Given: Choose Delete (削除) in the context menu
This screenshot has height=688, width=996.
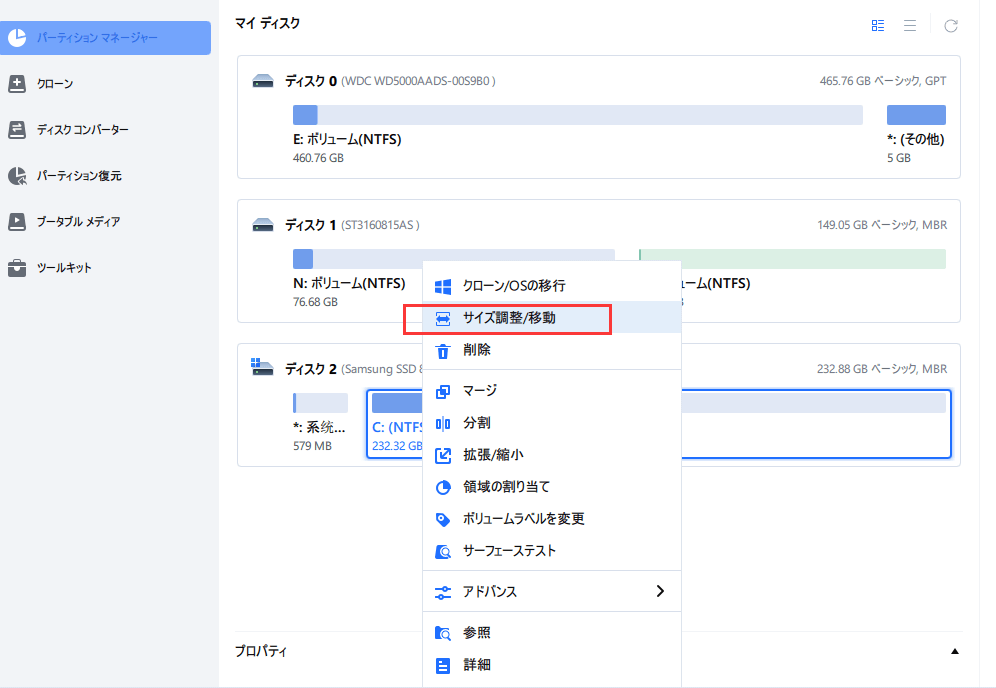Looking at the screenshot, I should pyautogui.click(x=476, y=350).
